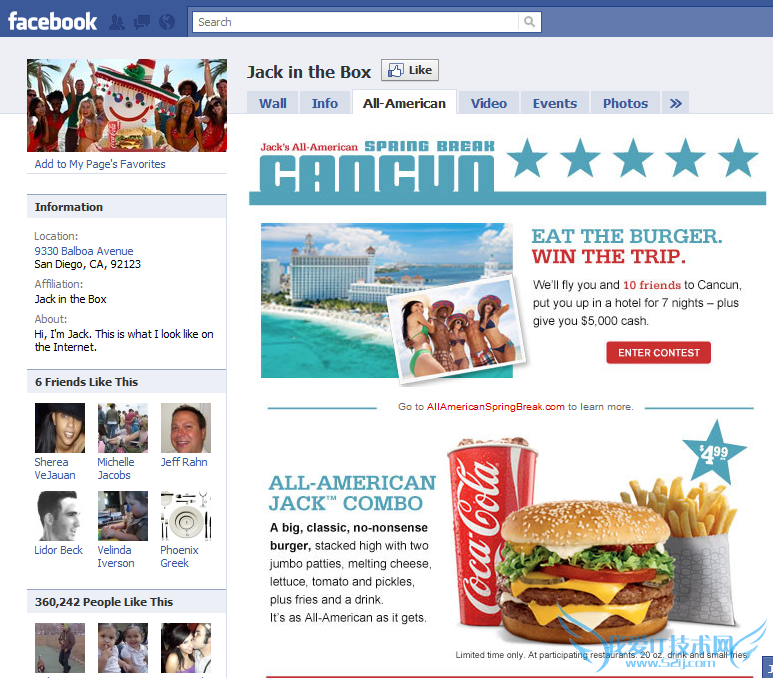Open the 9330 Balboa Avenue location link

pos(84,251)
